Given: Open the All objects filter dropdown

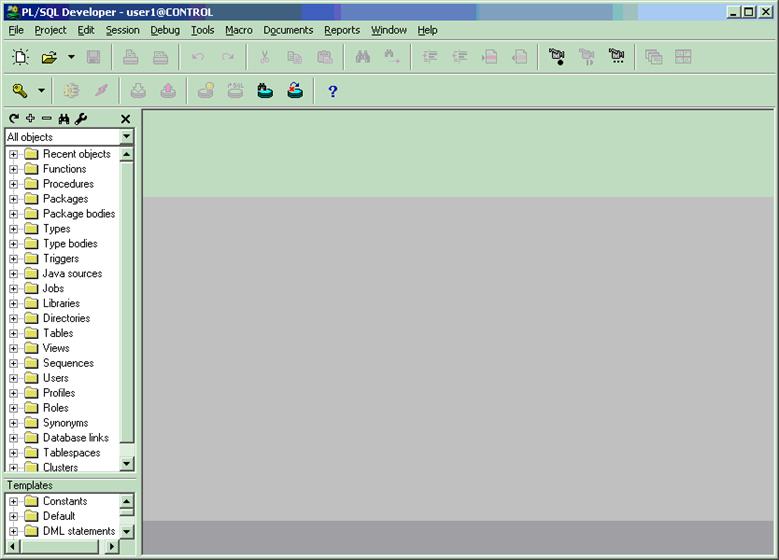Looking at the screenshot, I should [x=126, y=137].
